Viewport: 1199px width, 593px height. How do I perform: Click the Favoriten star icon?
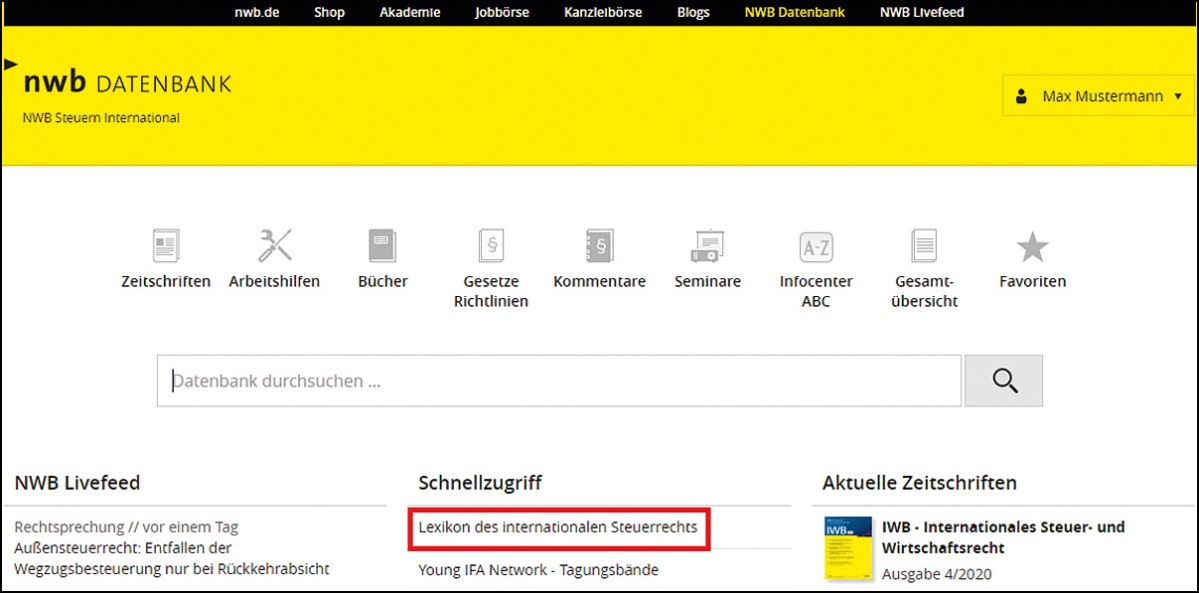[1032, 246]
